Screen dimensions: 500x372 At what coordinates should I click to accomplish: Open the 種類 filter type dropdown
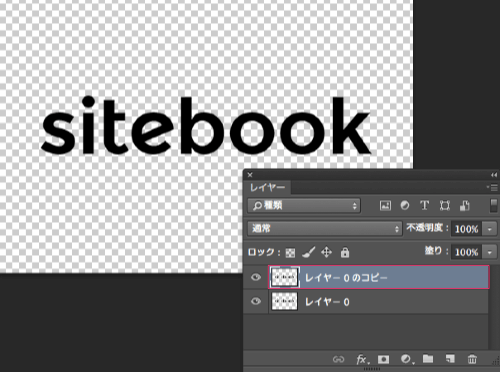[304, 206]
